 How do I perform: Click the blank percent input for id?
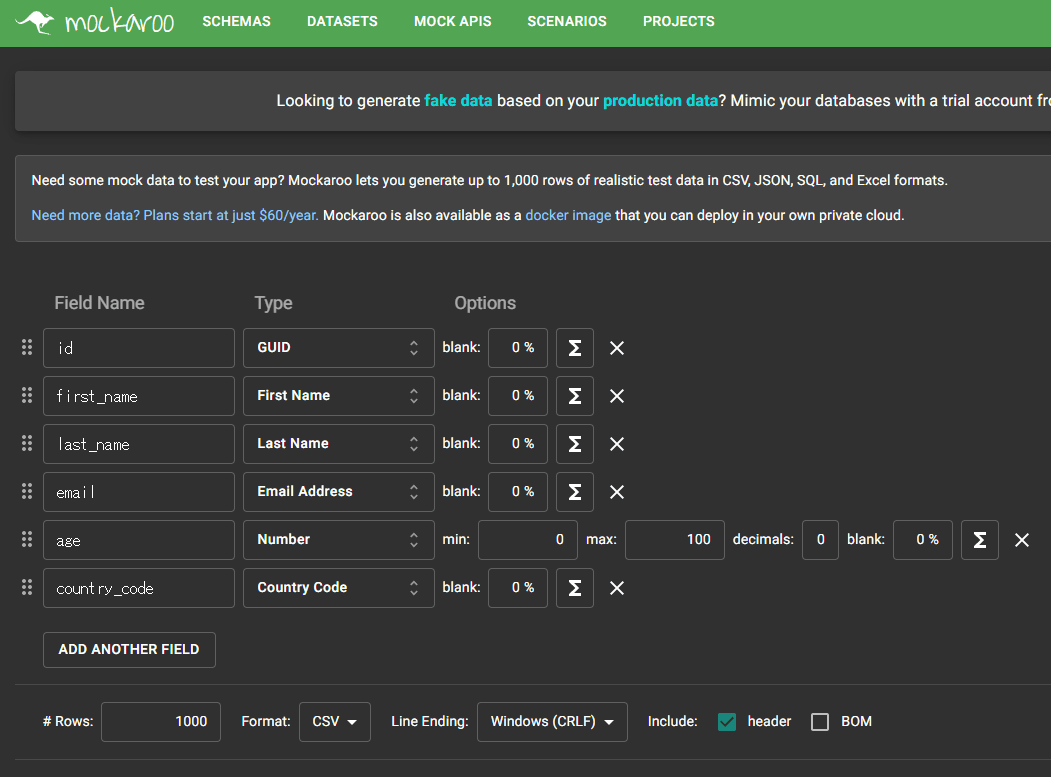[x=518, y=348]
